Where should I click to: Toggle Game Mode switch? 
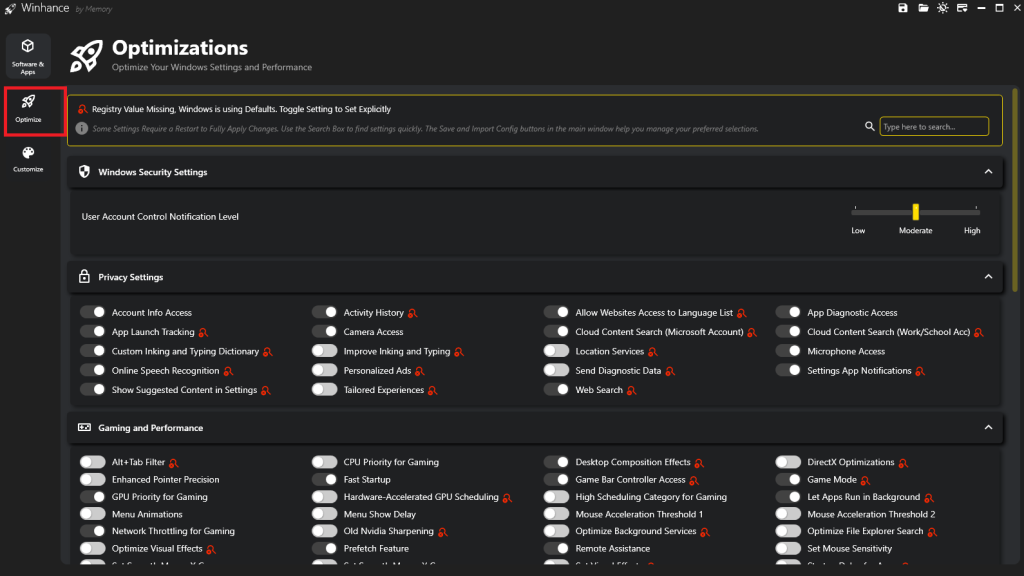(788, 479)
